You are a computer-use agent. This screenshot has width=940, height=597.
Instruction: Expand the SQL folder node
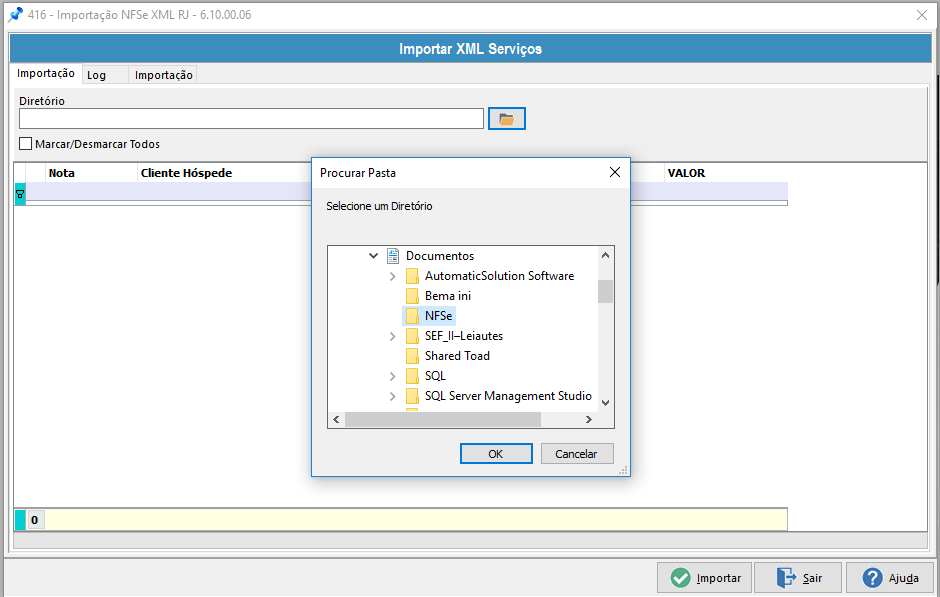point(393,376)
